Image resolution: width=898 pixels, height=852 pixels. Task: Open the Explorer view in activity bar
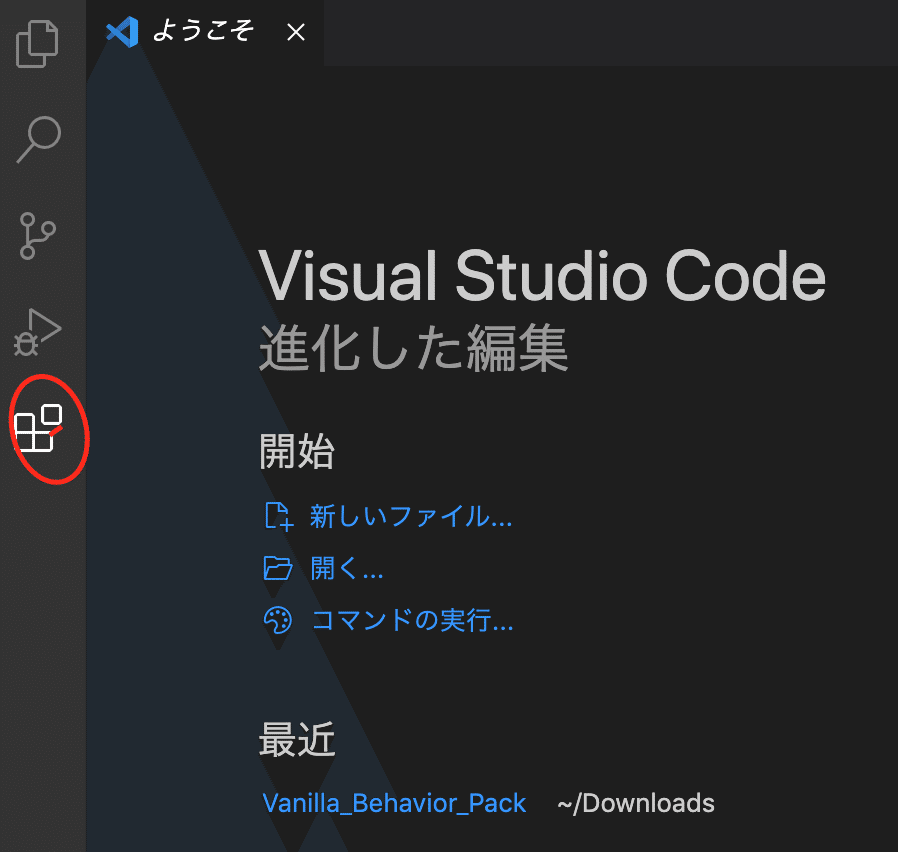[38, 44]
